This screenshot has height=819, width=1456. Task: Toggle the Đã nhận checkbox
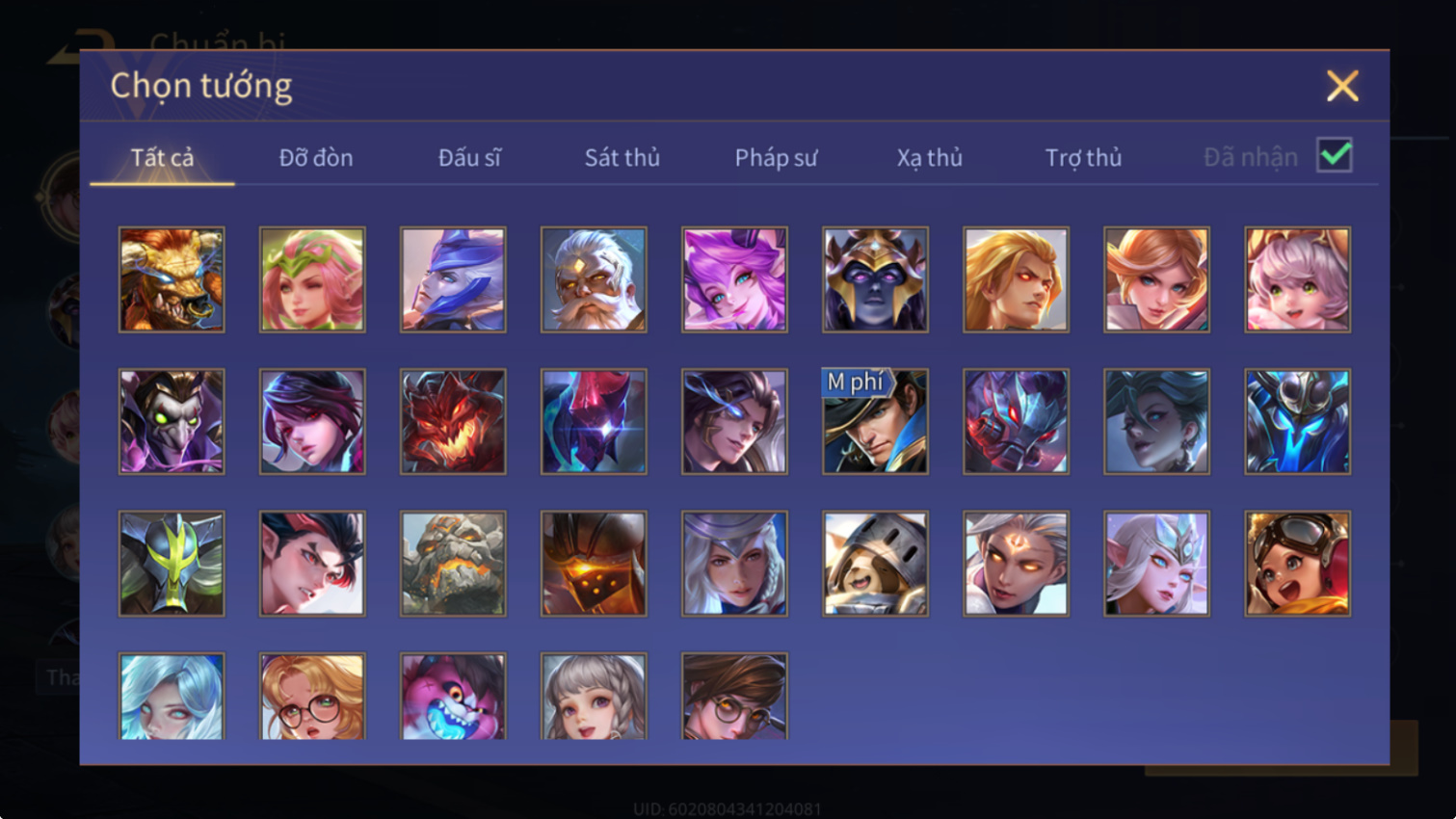point(1335,155)
